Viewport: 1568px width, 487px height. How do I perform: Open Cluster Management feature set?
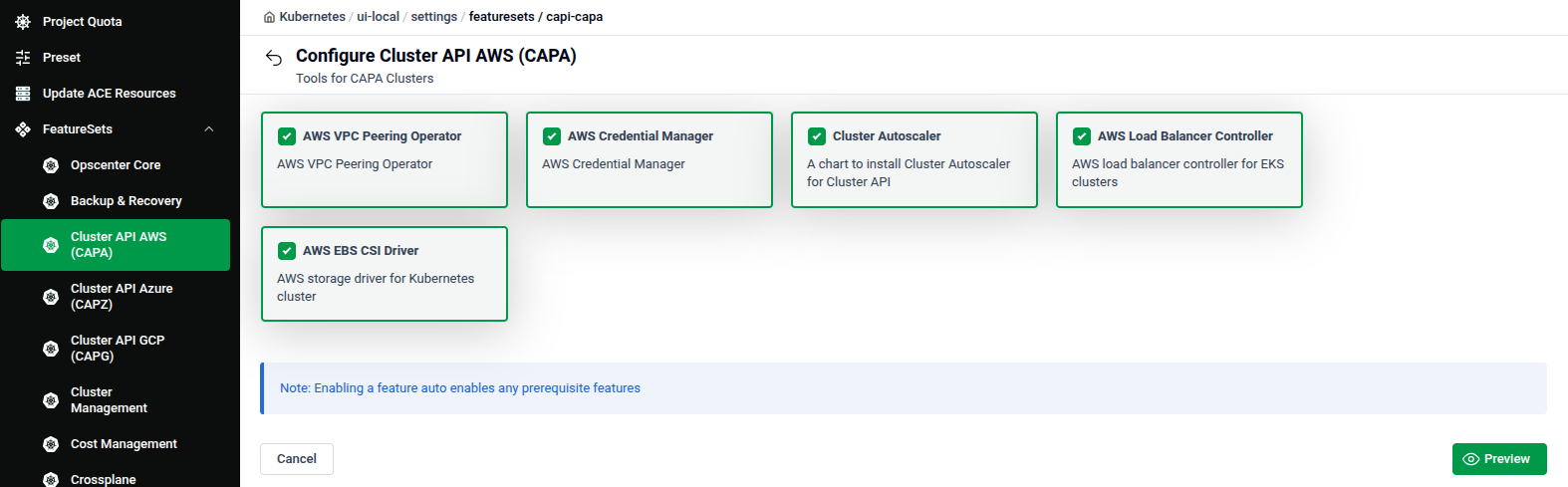pos(116,399)
